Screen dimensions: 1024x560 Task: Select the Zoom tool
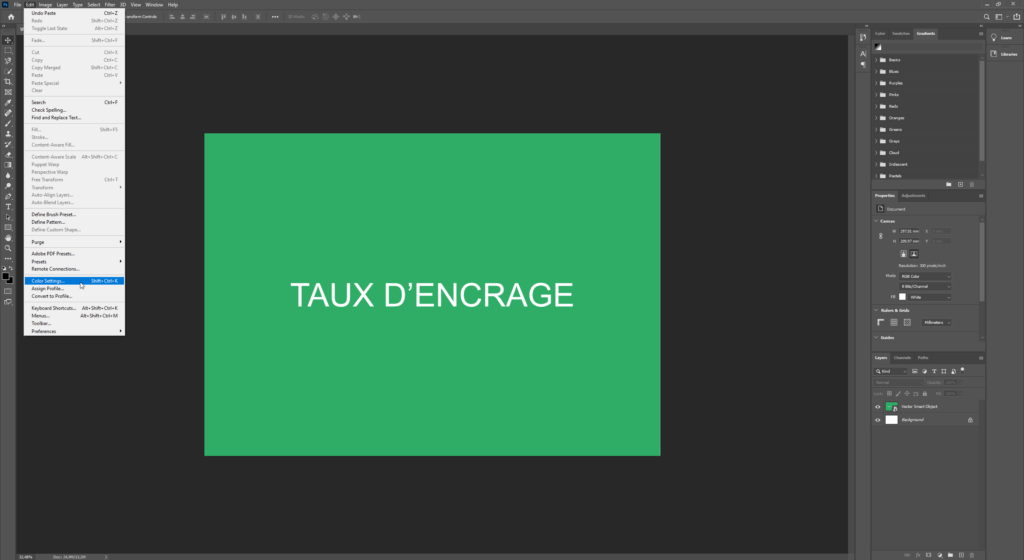8,249
